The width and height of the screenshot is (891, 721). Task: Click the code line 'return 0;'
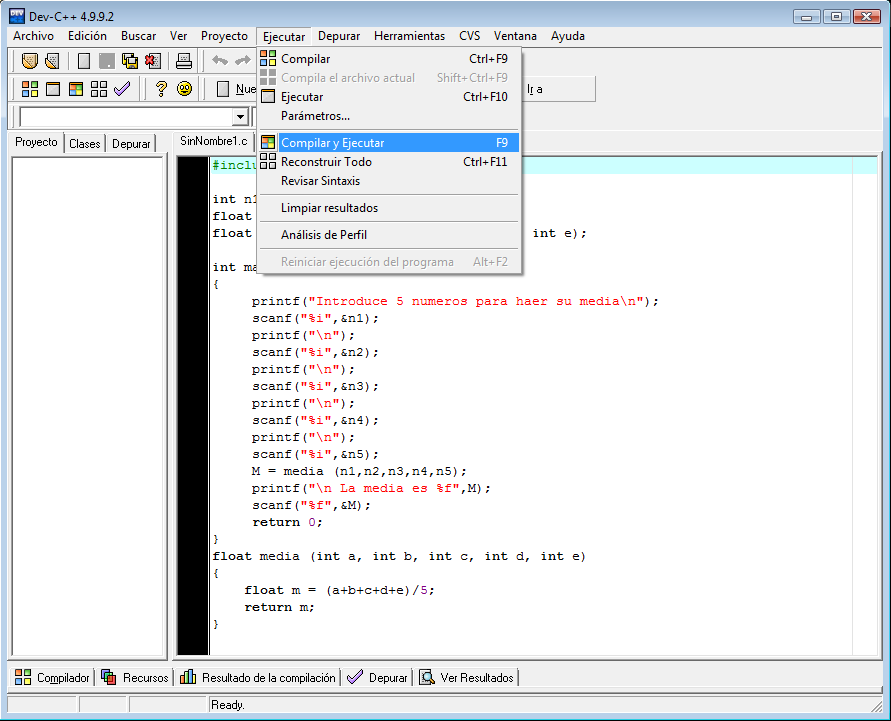coord(287,522)
